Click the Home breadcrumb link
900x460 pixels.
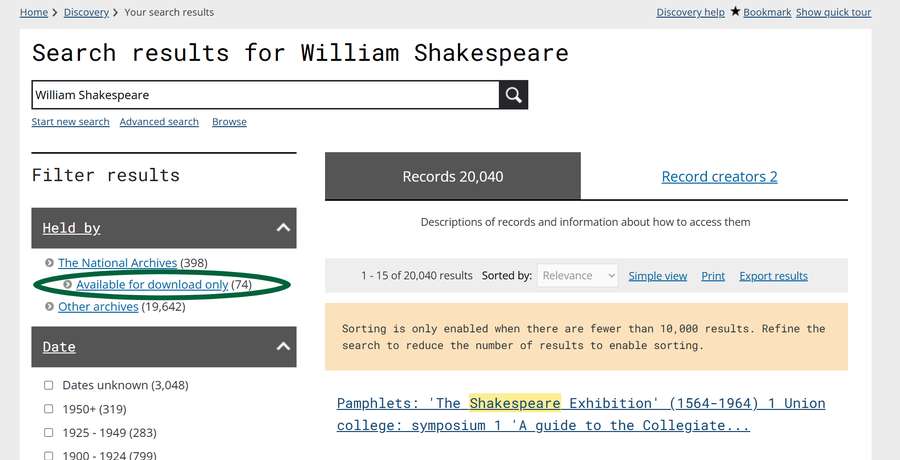coord(34,12)
